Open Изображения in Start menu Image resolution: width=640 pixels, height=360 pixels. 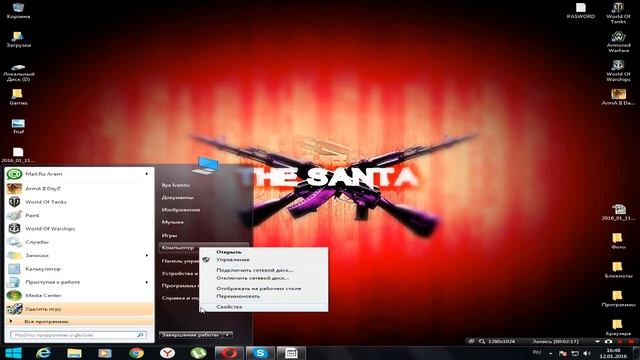[x=181, y=210]
